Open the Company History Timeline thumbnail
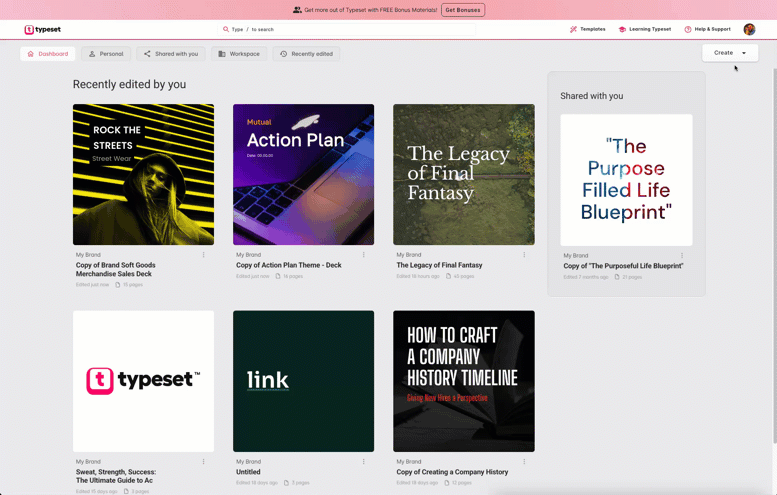The width and height of the screenshot is (777, 495). pos(464,381)
